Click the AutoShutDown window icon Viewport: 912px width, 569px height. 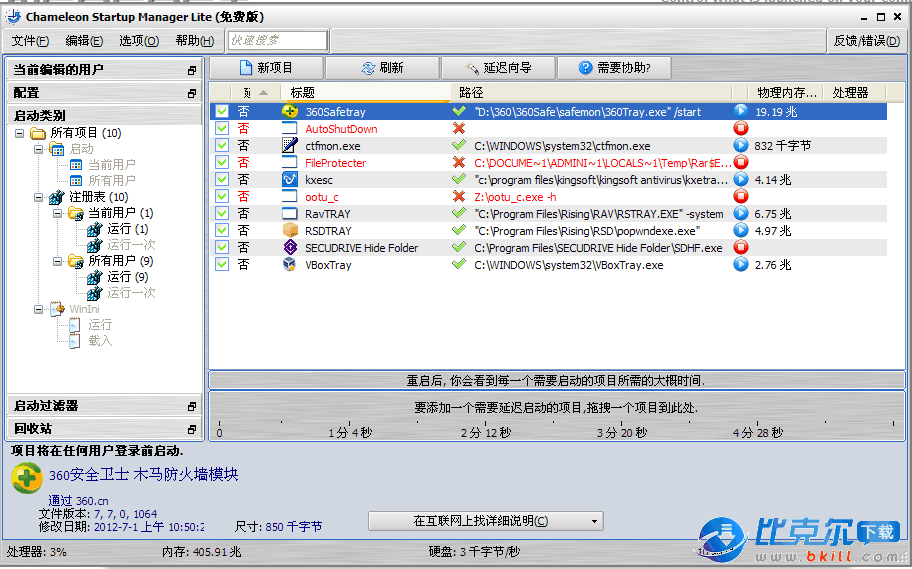point(290,129)
